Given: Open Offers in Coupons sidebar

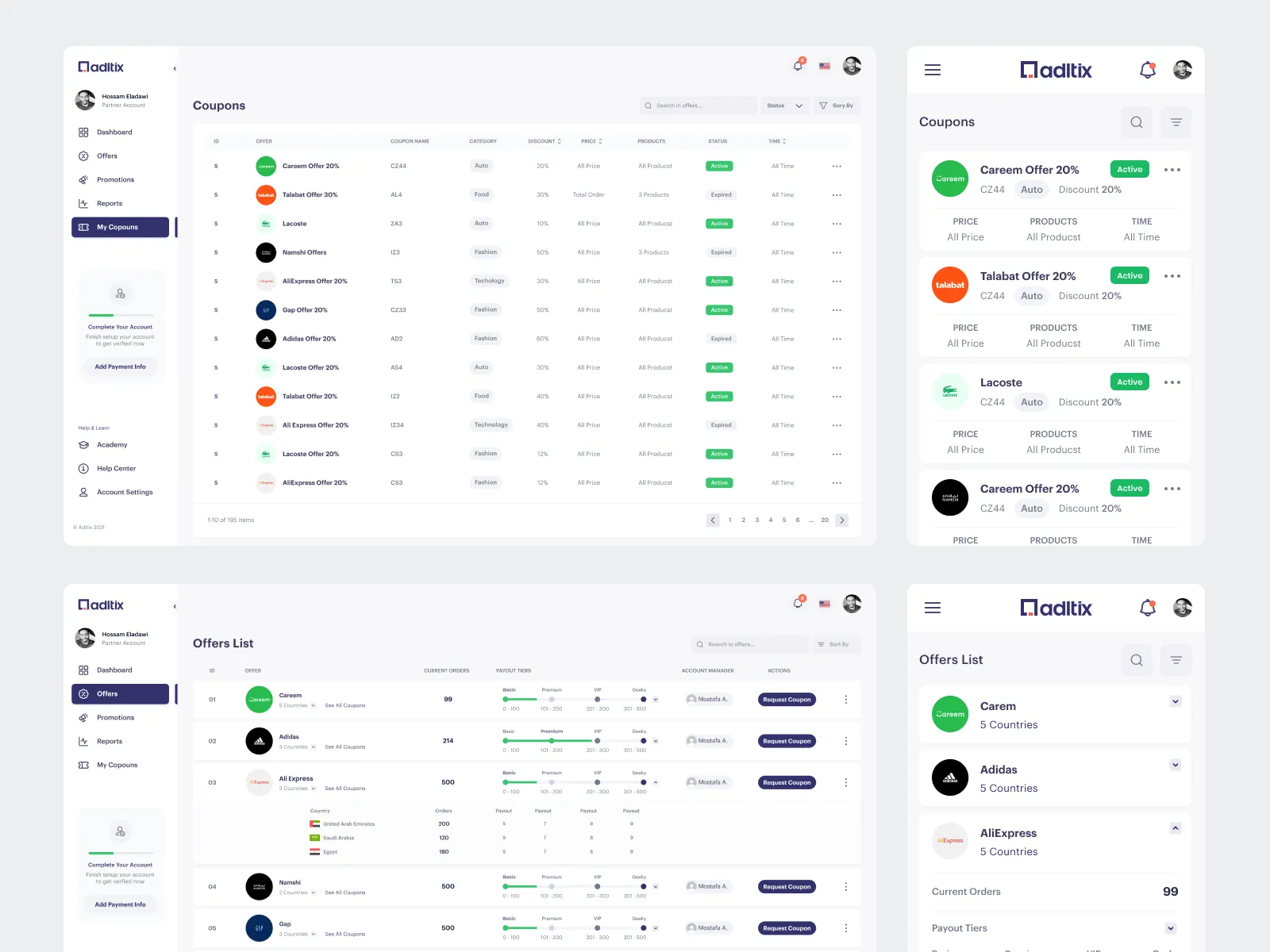Looking at the screenshot, I should click(121, 156).
